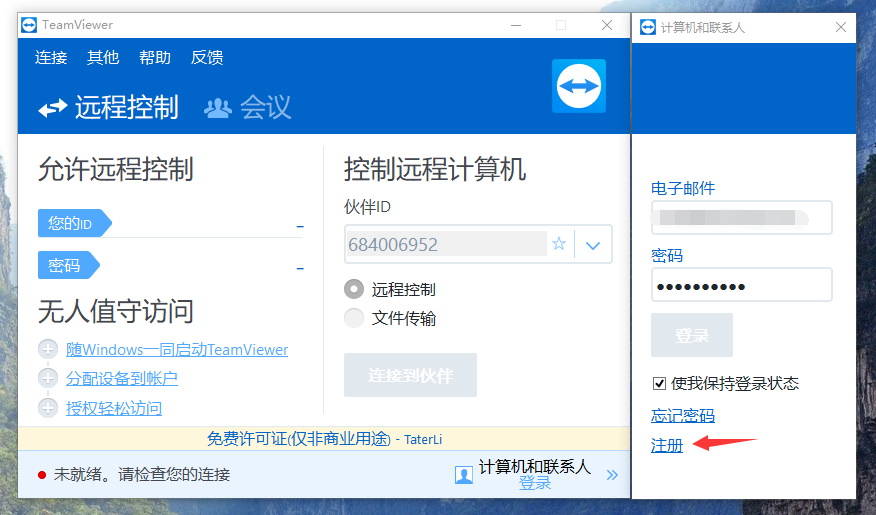The height and width of the screenshot is (515, 876).
Task: Click the 忘记密码 link
Action: click(683, 416)
